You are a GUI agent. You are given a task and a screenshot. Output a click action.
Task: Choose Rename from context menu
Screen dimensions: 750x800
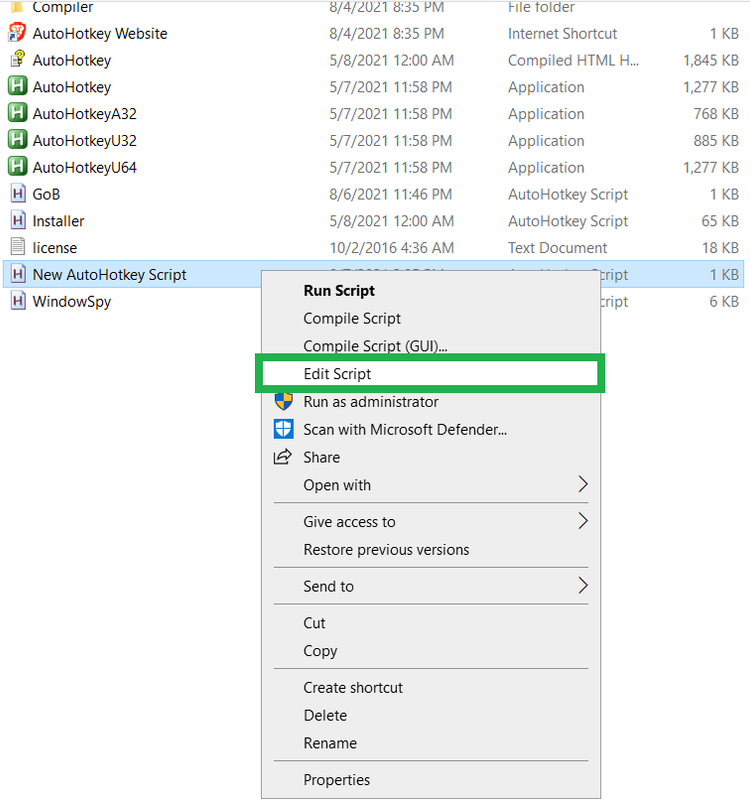[330, 743]
